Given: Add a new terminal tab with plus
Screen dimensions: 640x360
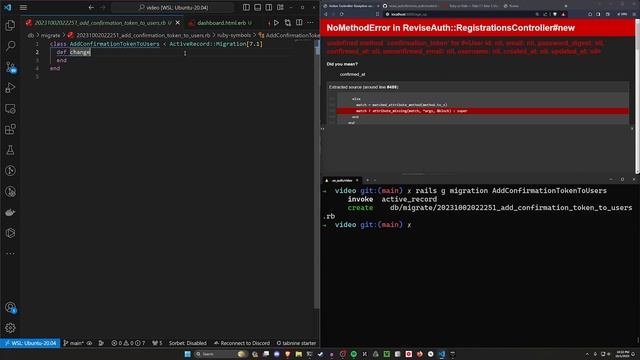Looking at the screenshot, I should click(x=367, y=180).
